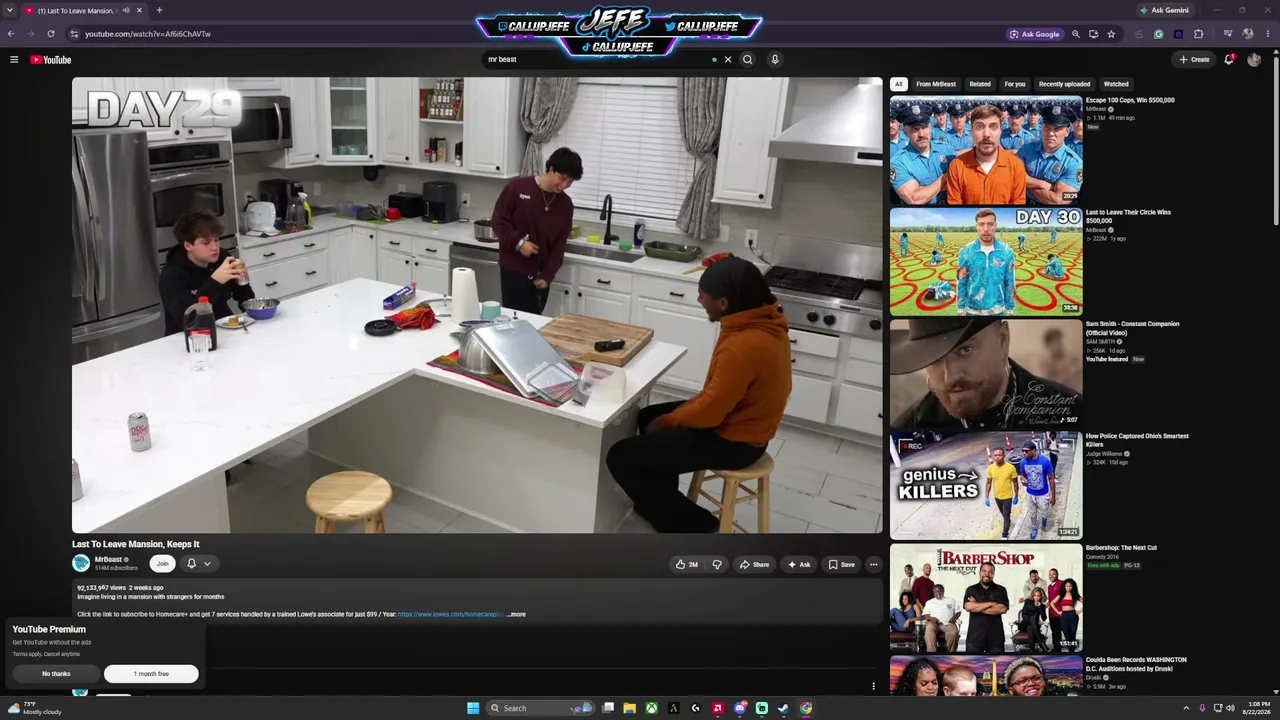
Task: Open the Windows Start menu
Action: (473, 708)
